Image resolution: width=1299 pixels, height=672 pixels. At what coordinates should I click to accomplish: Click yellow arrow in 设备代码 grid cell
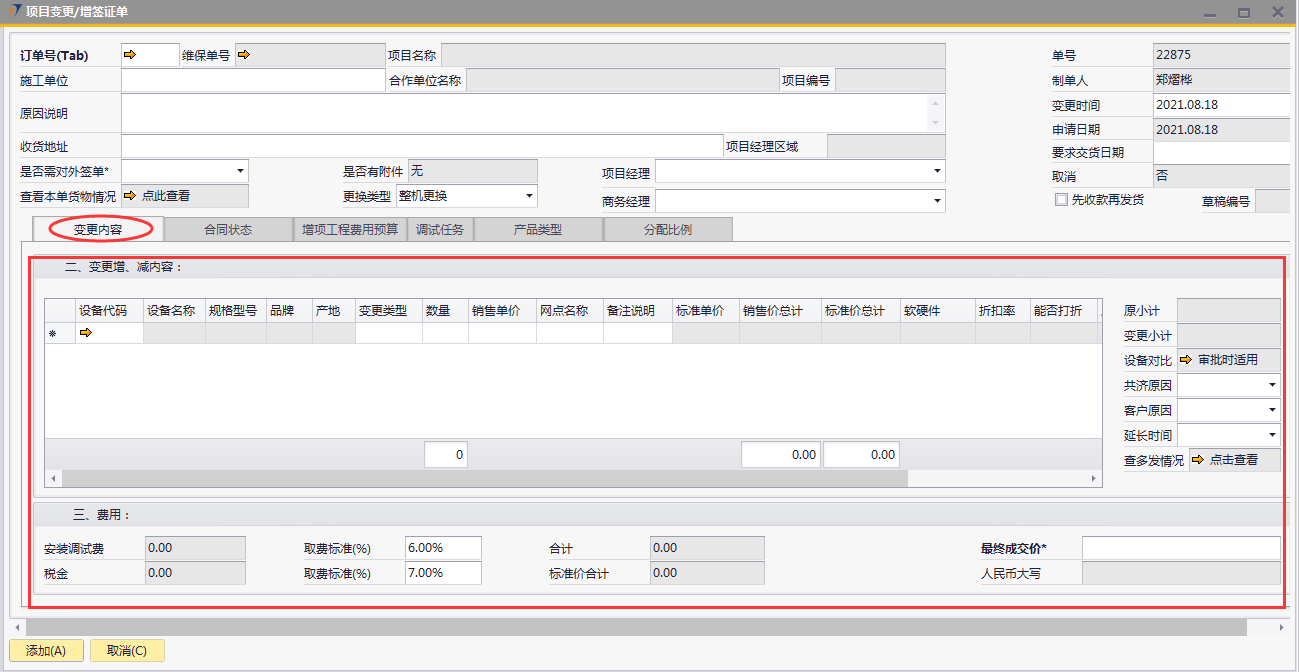86,333
